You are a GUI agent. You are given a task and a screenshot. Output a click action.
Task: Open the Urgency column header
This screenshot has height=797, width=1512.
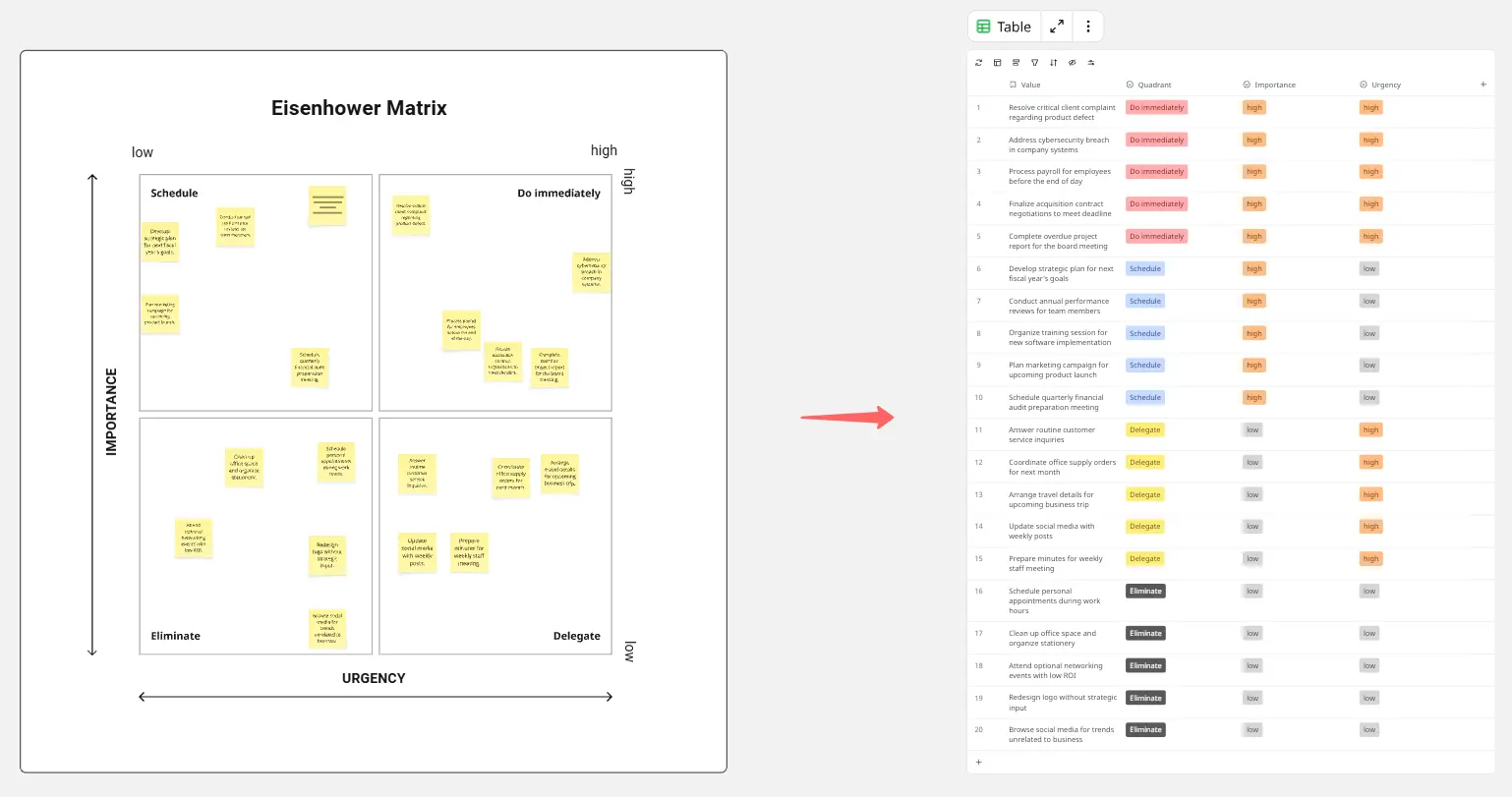click(x=1385, y=85)
